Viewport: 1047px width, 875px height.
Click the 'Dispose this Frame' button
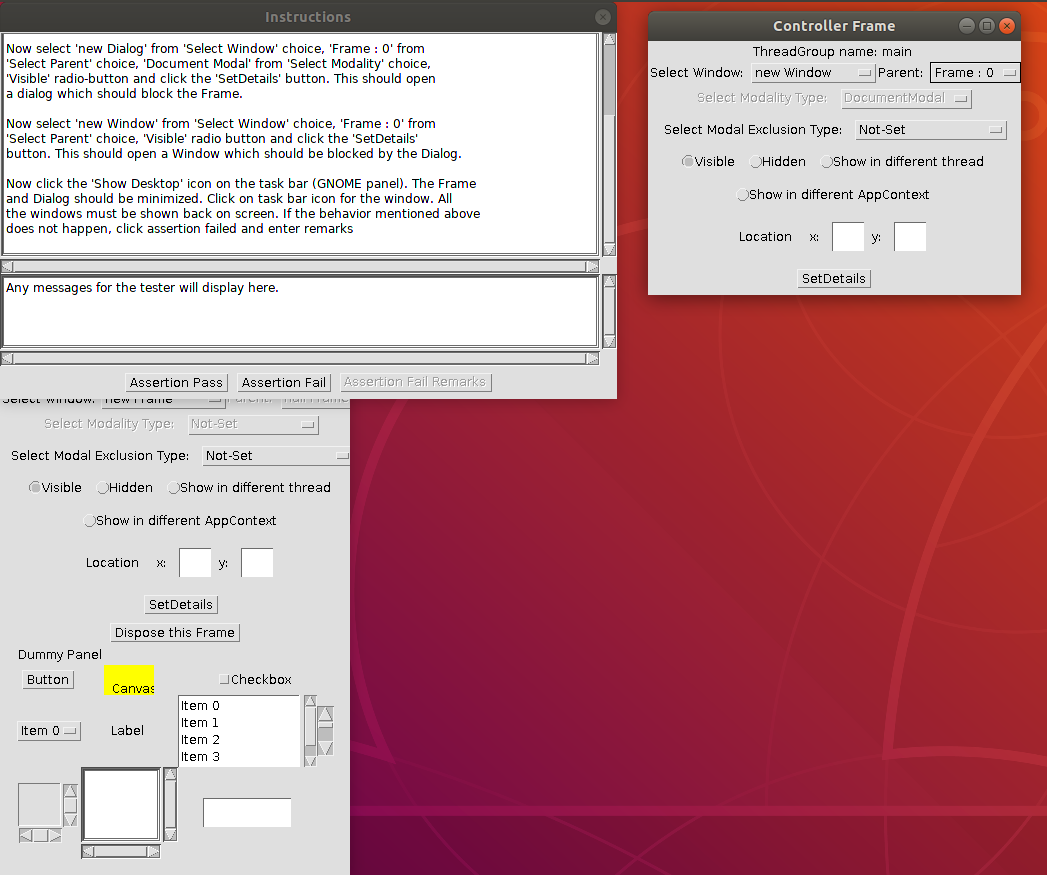175,633
